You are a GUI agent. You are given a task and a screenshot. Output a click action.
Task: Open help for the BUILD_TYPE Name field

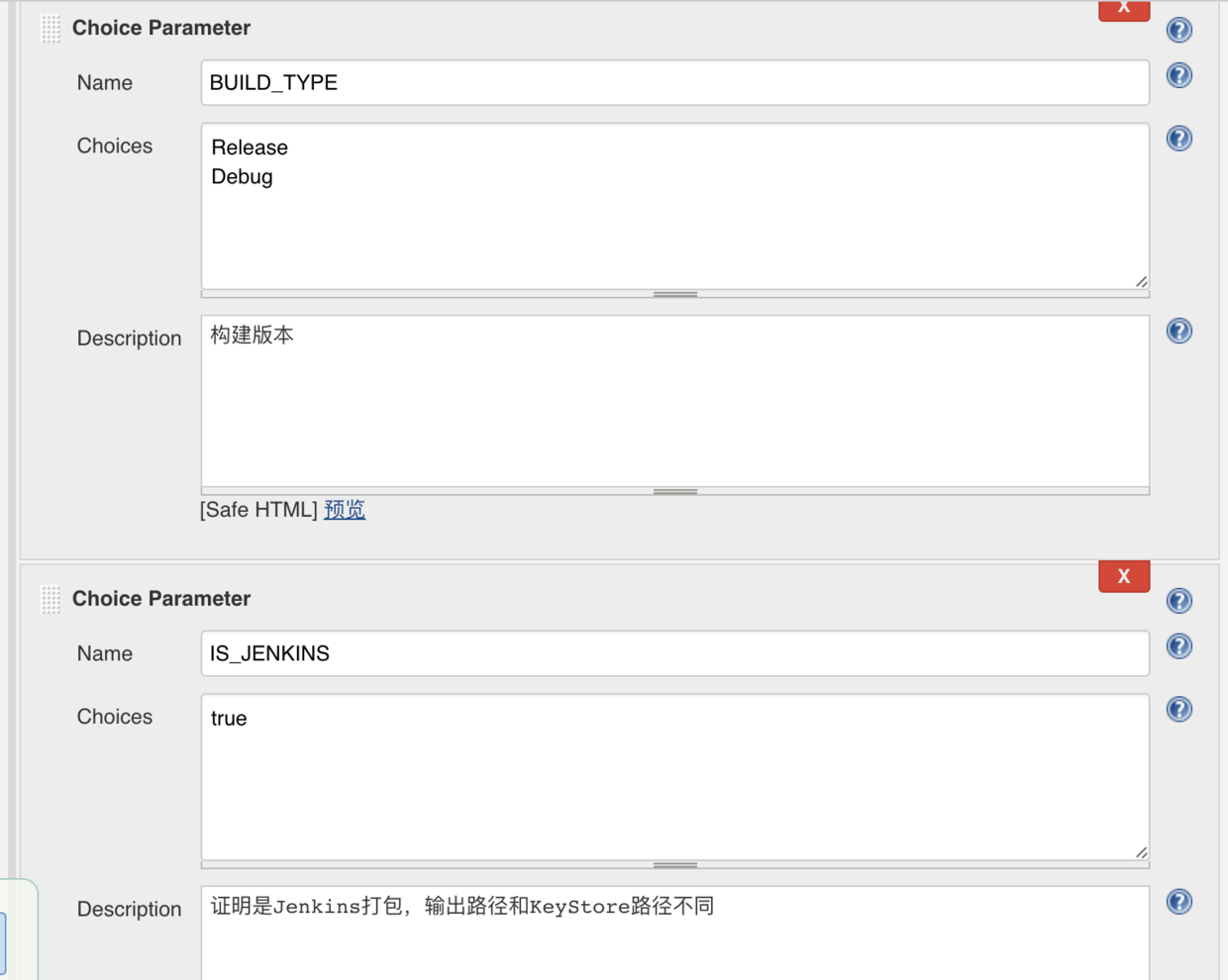coord(1178,74)
